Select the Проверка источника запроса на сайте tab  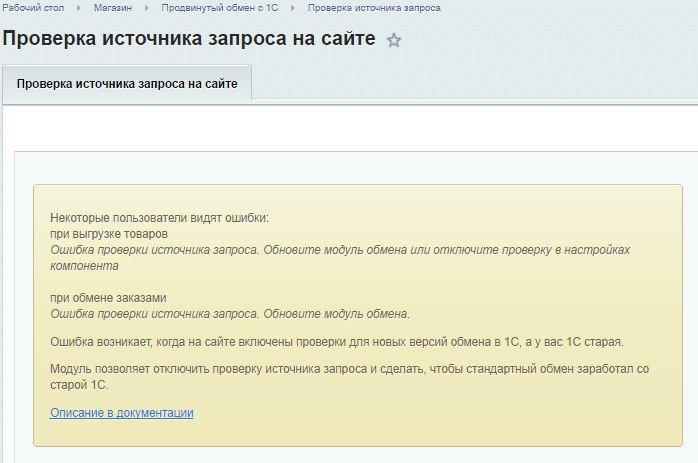[127, 84]
